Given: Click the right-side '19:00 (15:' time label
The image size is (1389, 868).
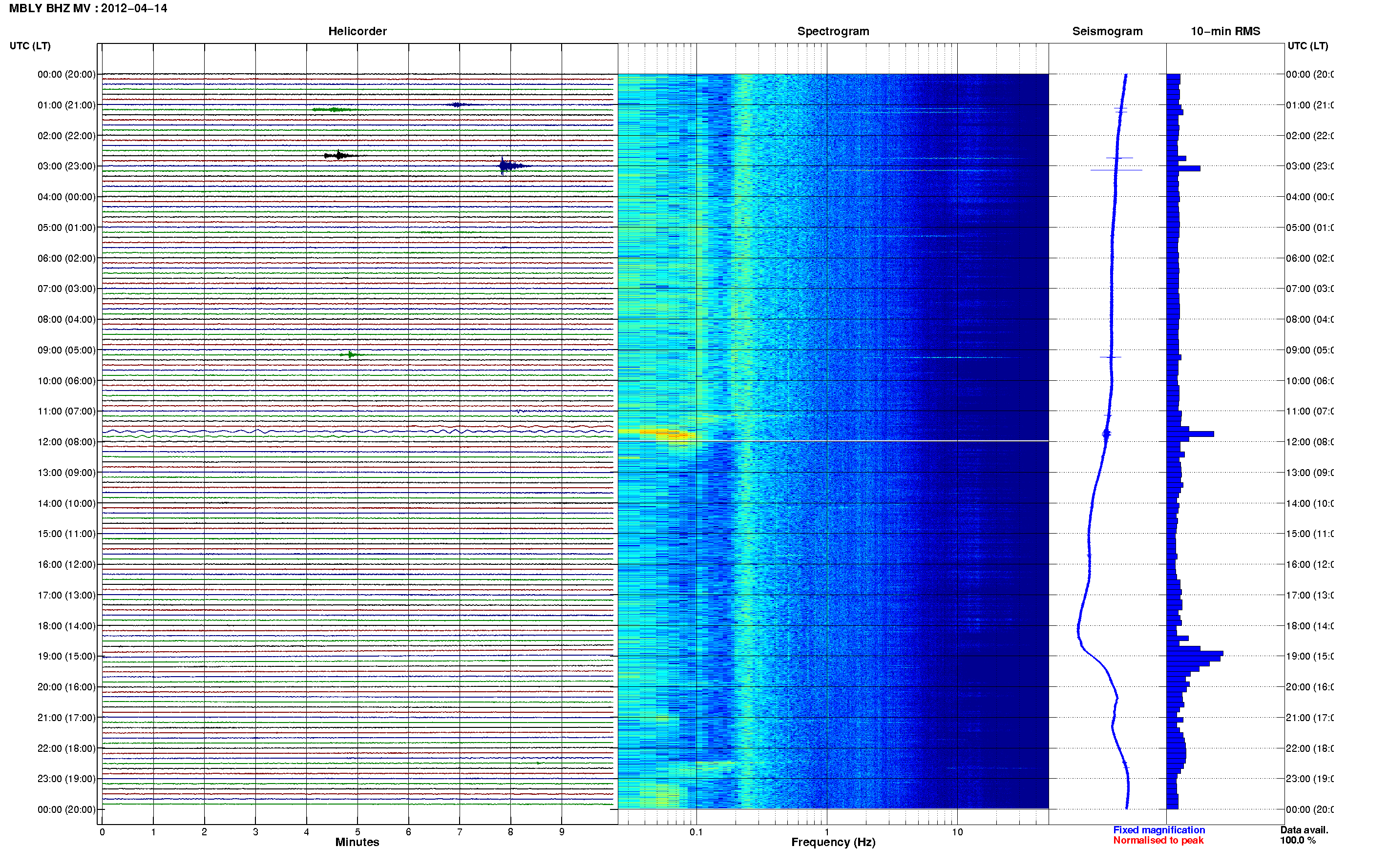Looking at the screenshot, I should coord(1310,656).
